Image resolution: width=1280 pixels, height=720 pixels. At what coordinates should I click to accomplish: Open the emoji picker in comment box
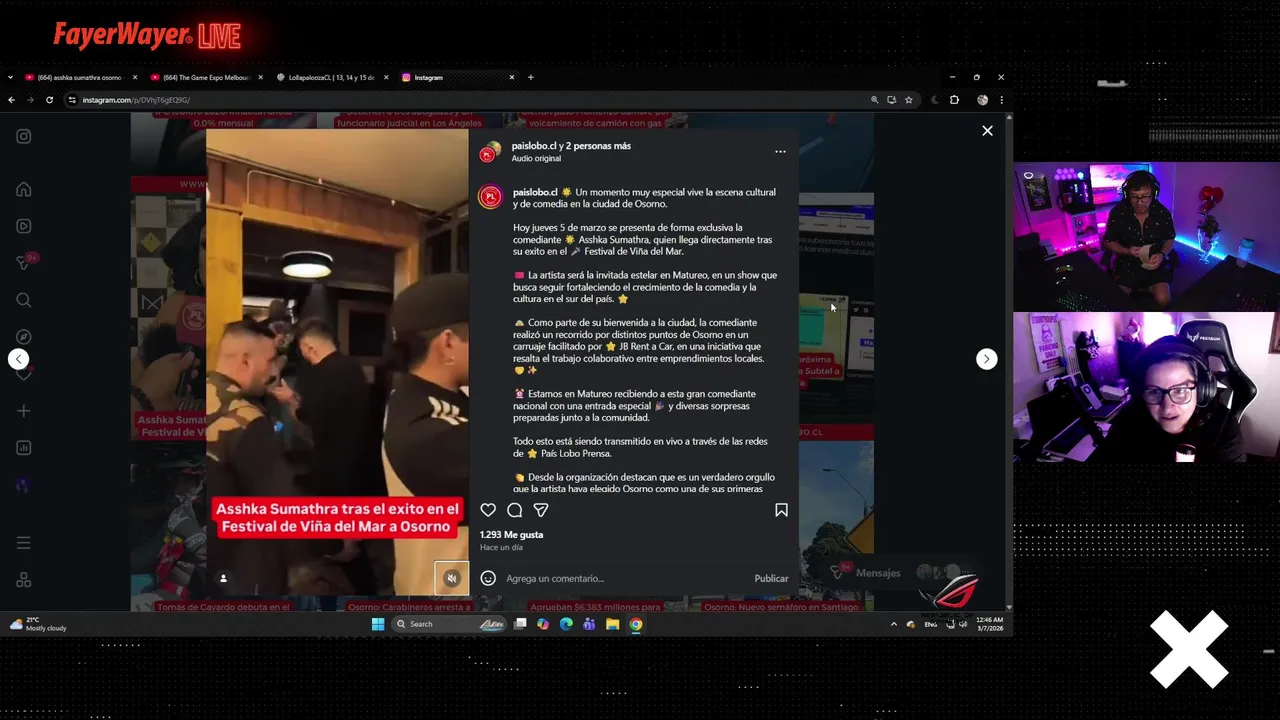[x=488, y=578]
